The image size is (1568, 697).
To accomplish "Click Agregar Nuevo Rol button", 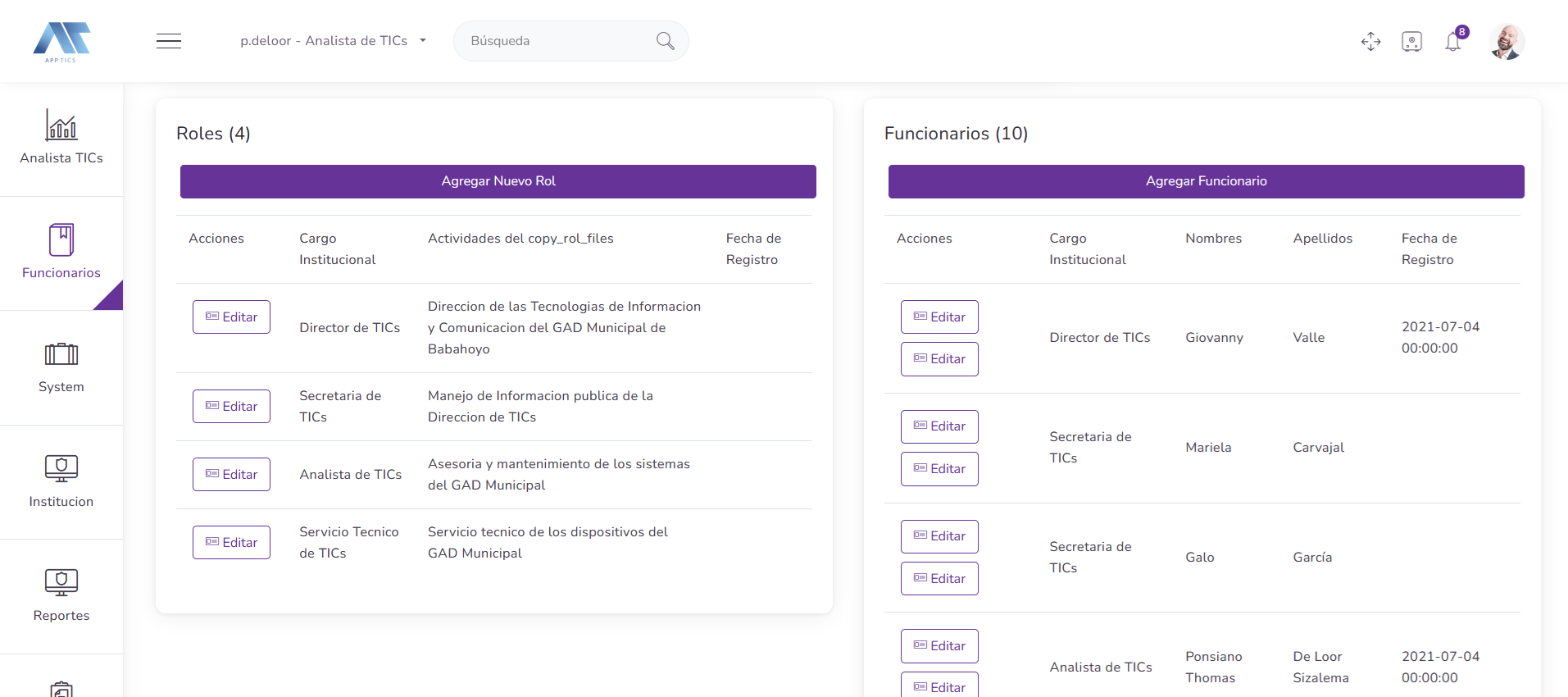I will coord(498,181).
